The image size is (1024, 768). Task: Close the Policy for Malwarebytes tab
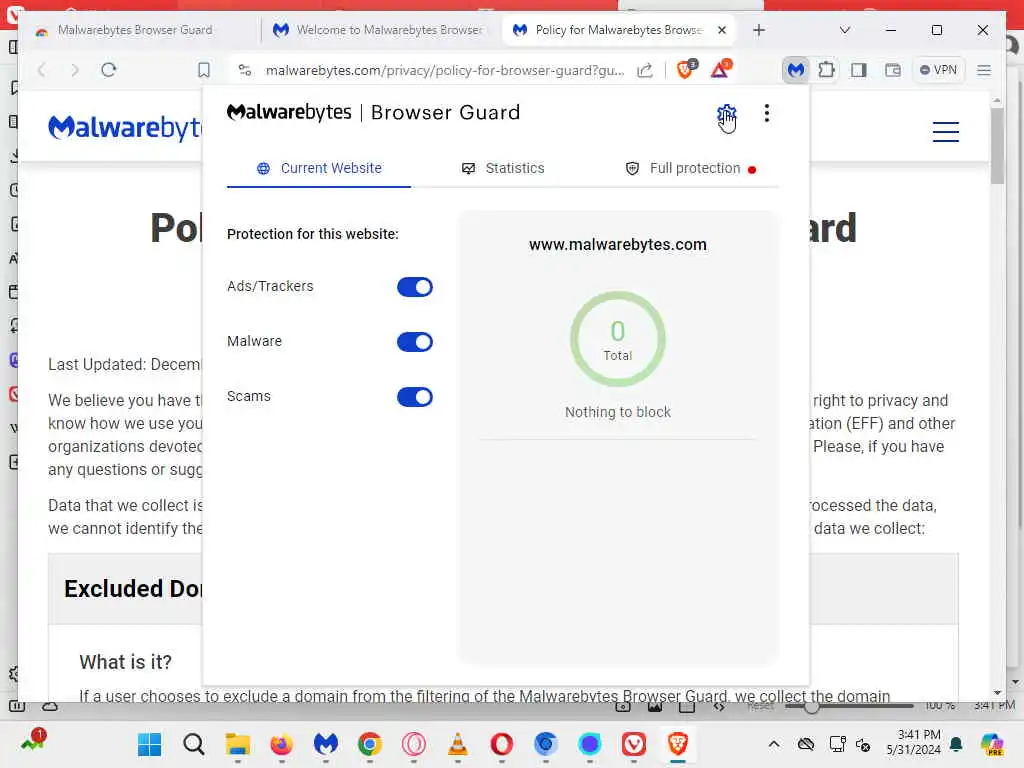(x=722, y=30)
